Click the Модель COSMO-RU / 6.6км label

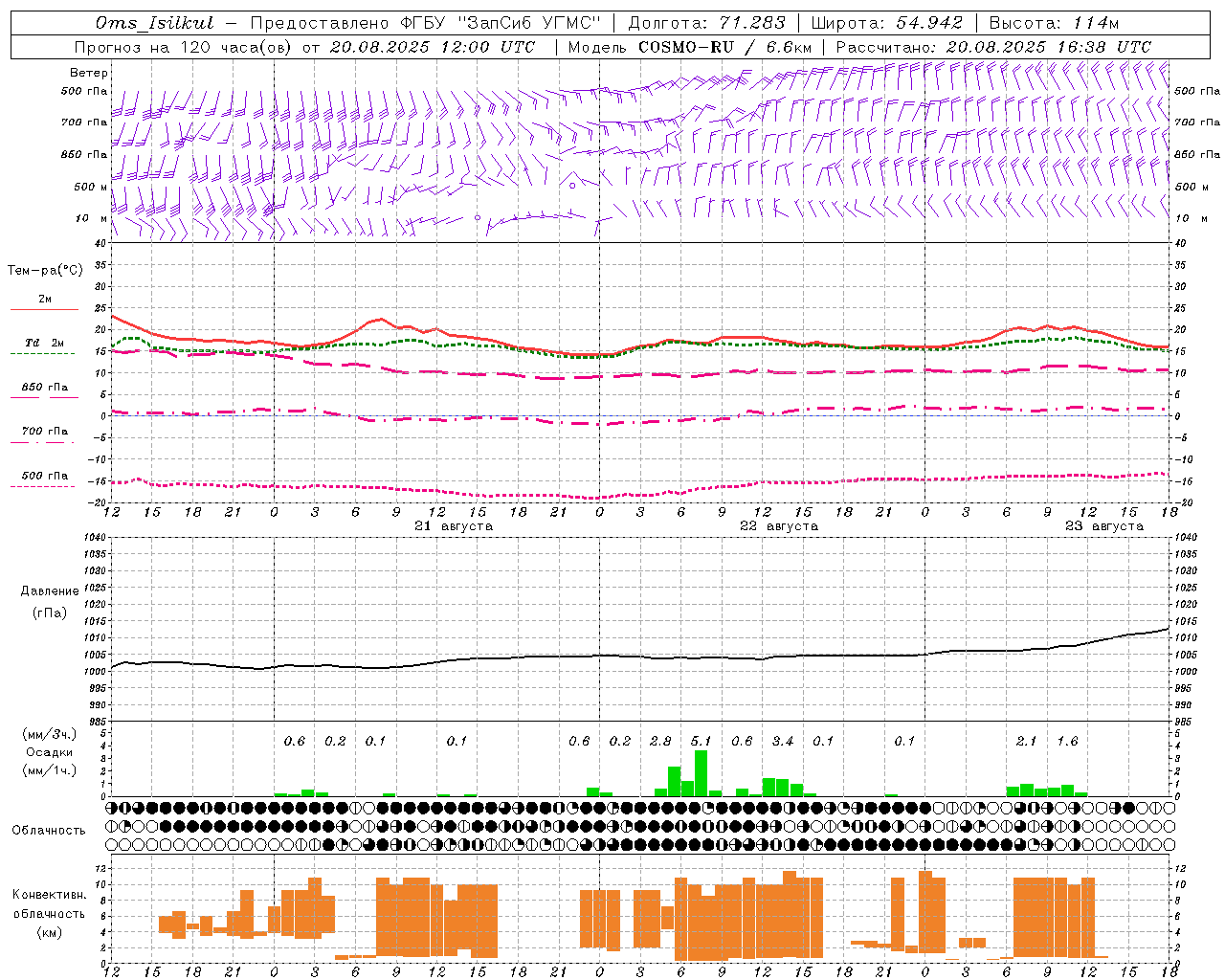pos(689,47)
